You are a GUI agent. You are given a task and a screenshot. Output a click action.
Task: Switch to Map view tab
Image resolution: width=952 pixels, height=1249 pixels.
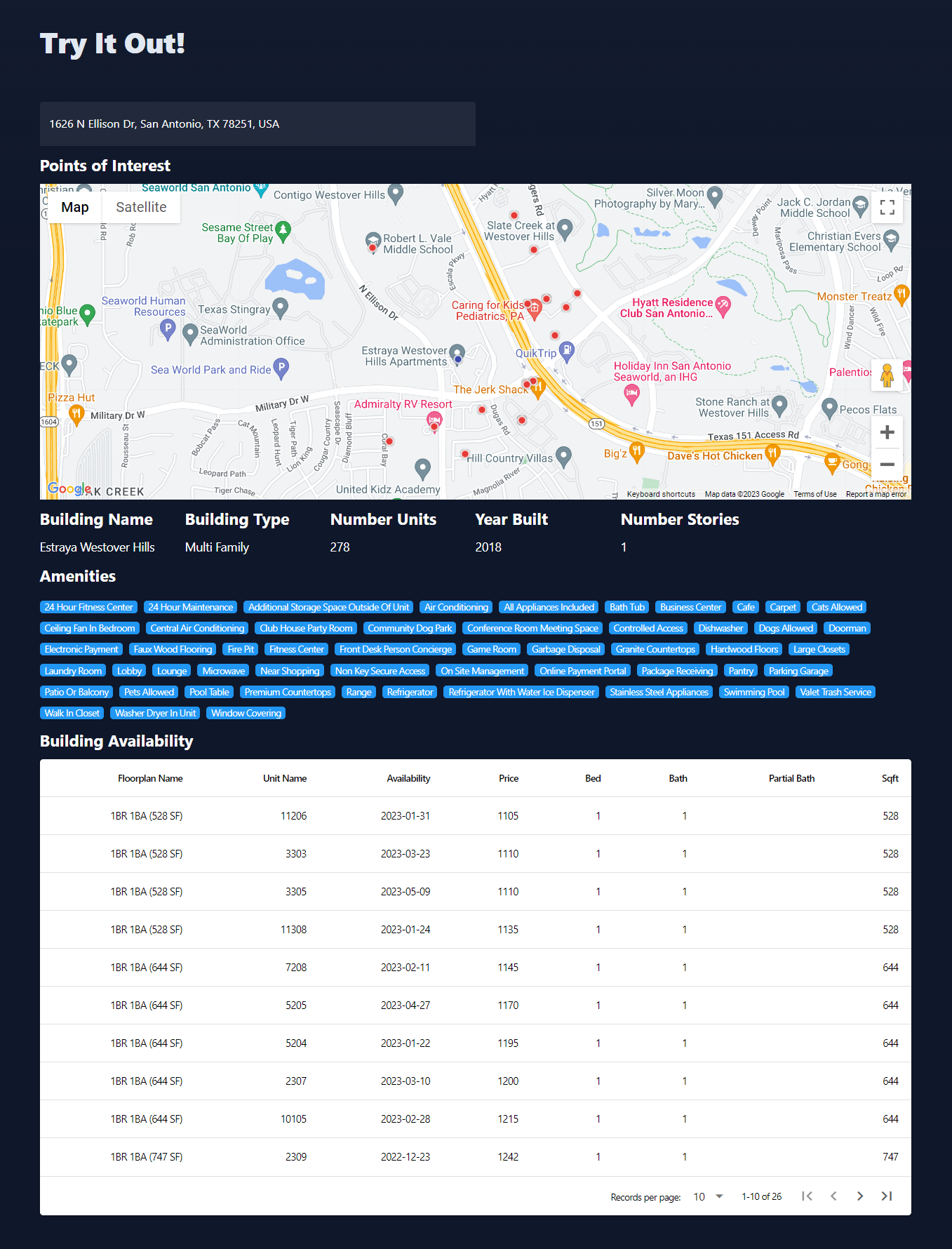click(75, 207)
